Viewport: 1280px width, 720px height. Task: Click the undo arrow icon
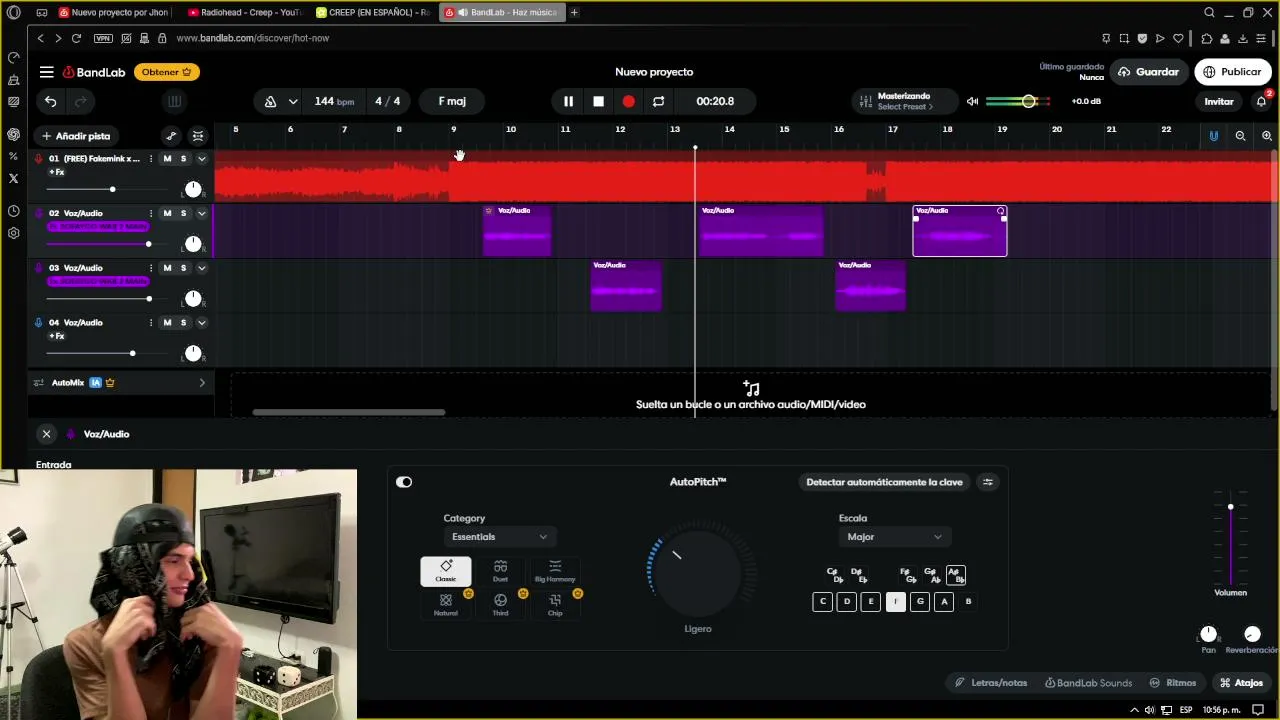point(50,101)
